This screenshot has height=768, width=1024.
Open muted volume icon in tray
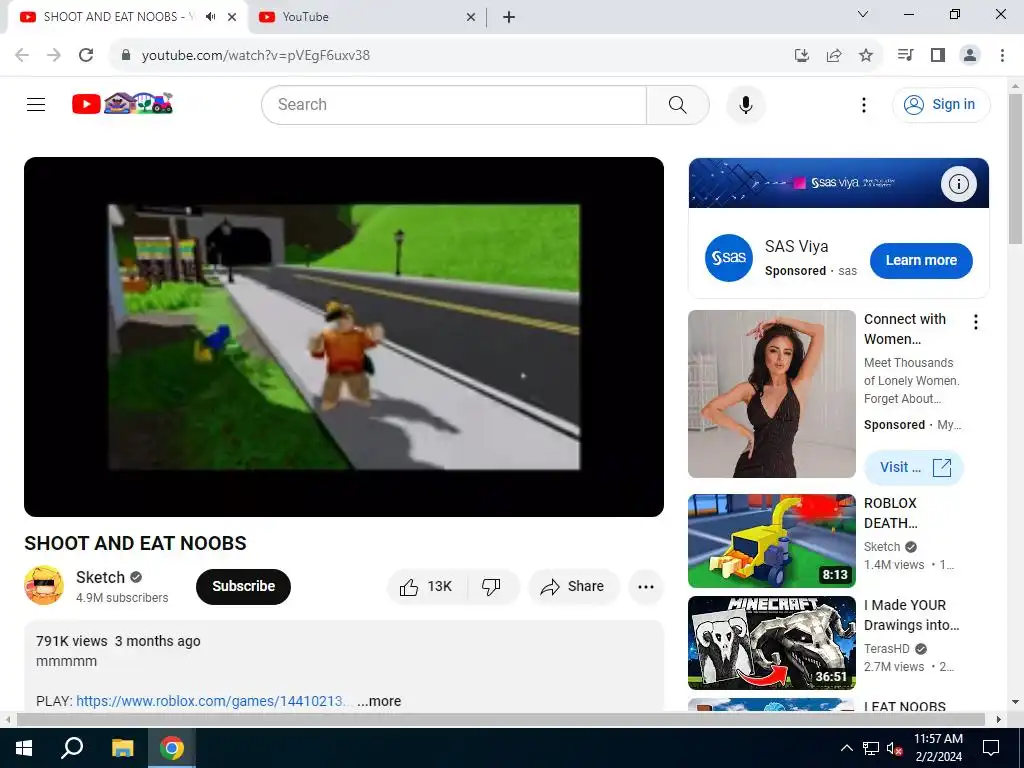(x=895, y=748)
